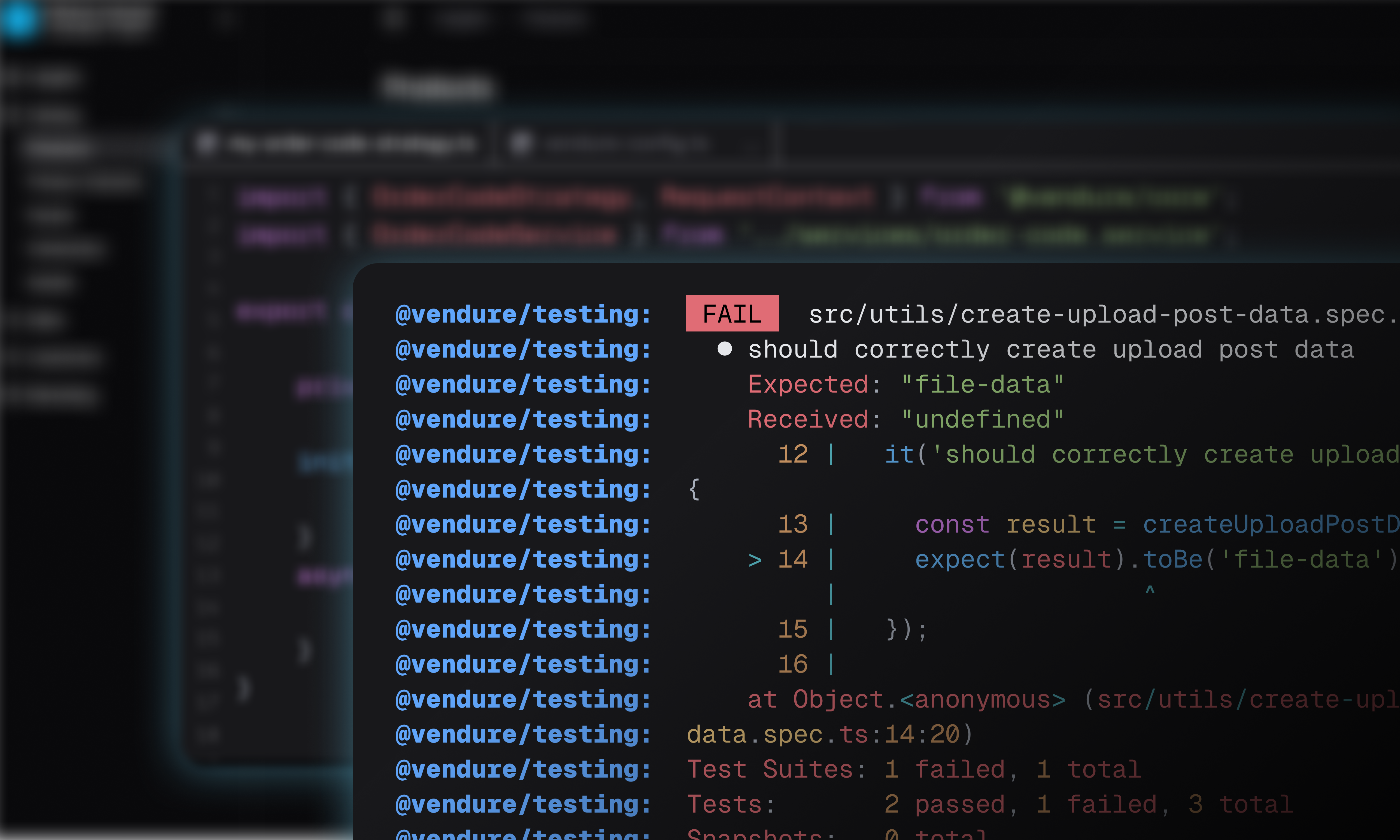Click line number 14 in the snippet
The width and height of the screenshot is (1400, 840).
tap(793, 559)
